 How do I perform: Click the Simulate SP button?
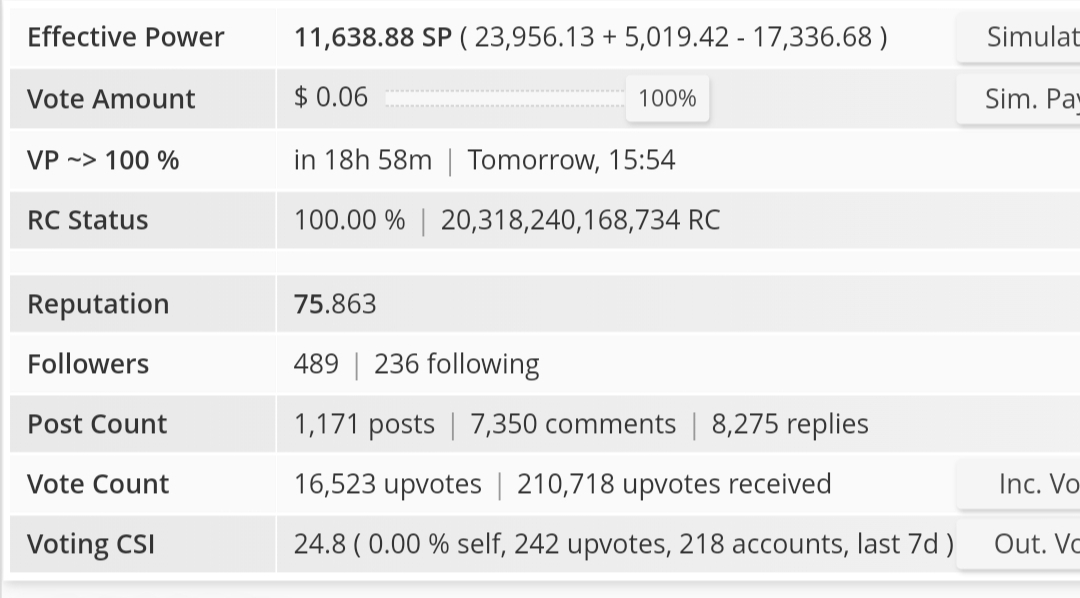1019,37
